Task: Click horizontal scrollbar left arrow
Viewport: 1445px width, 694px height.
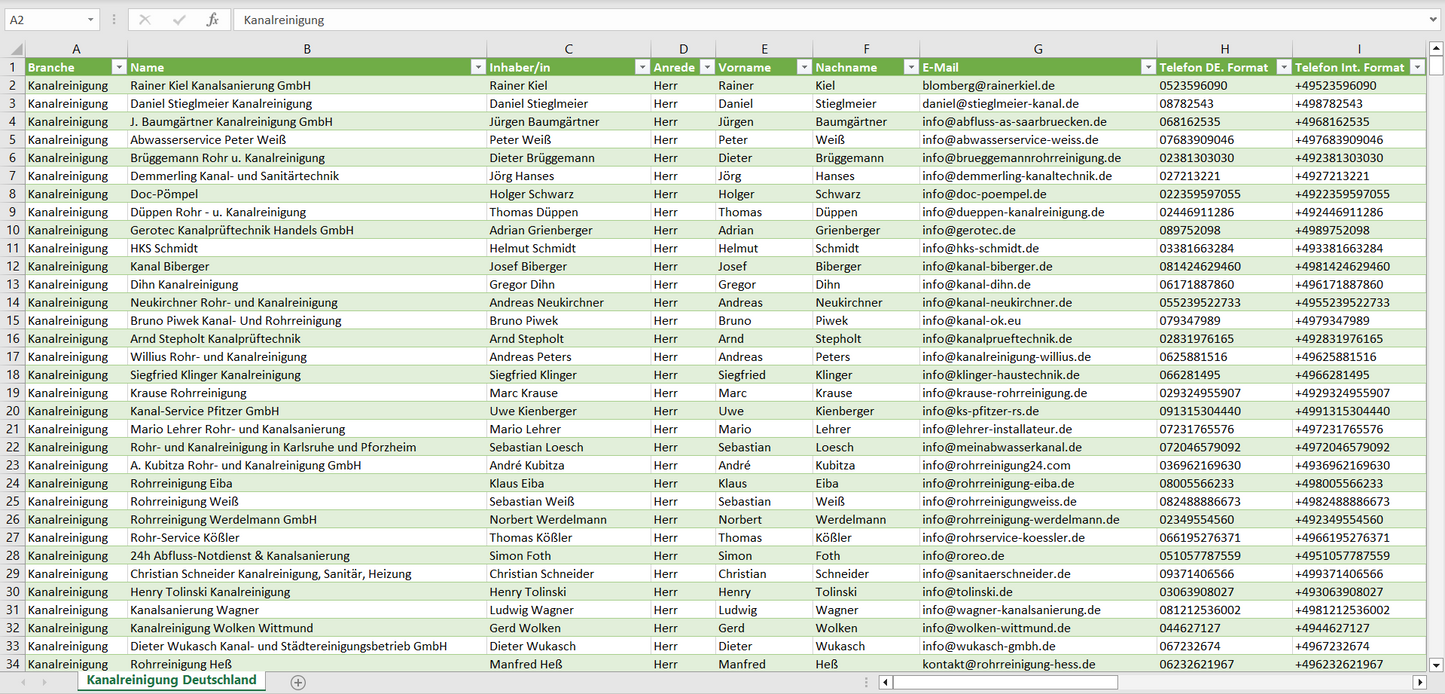Action: (x=885, y=682)
